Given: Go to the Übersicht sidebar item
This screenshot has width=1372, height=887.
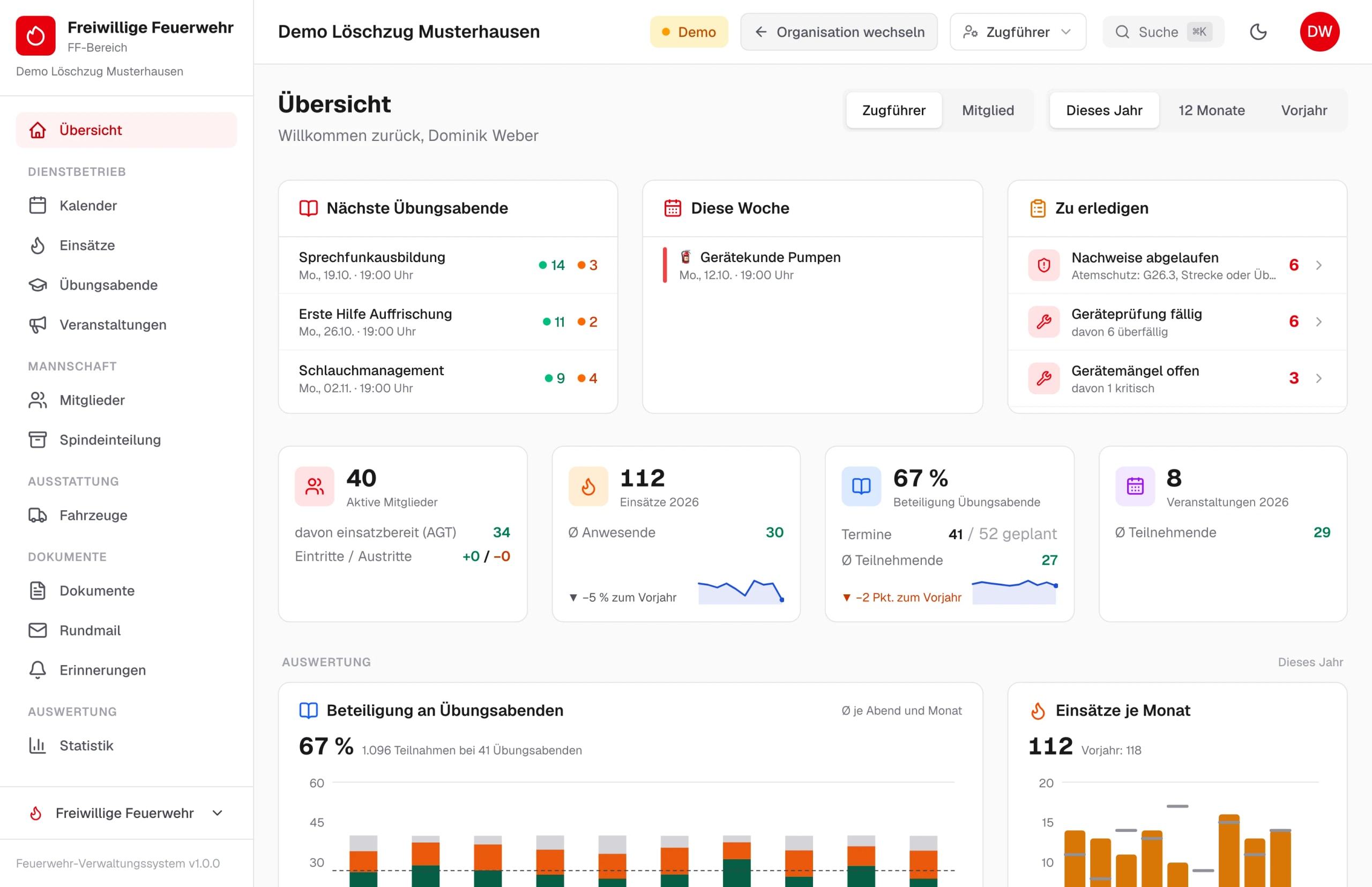Looking at the screenshot, I should [x=126, y=130].
